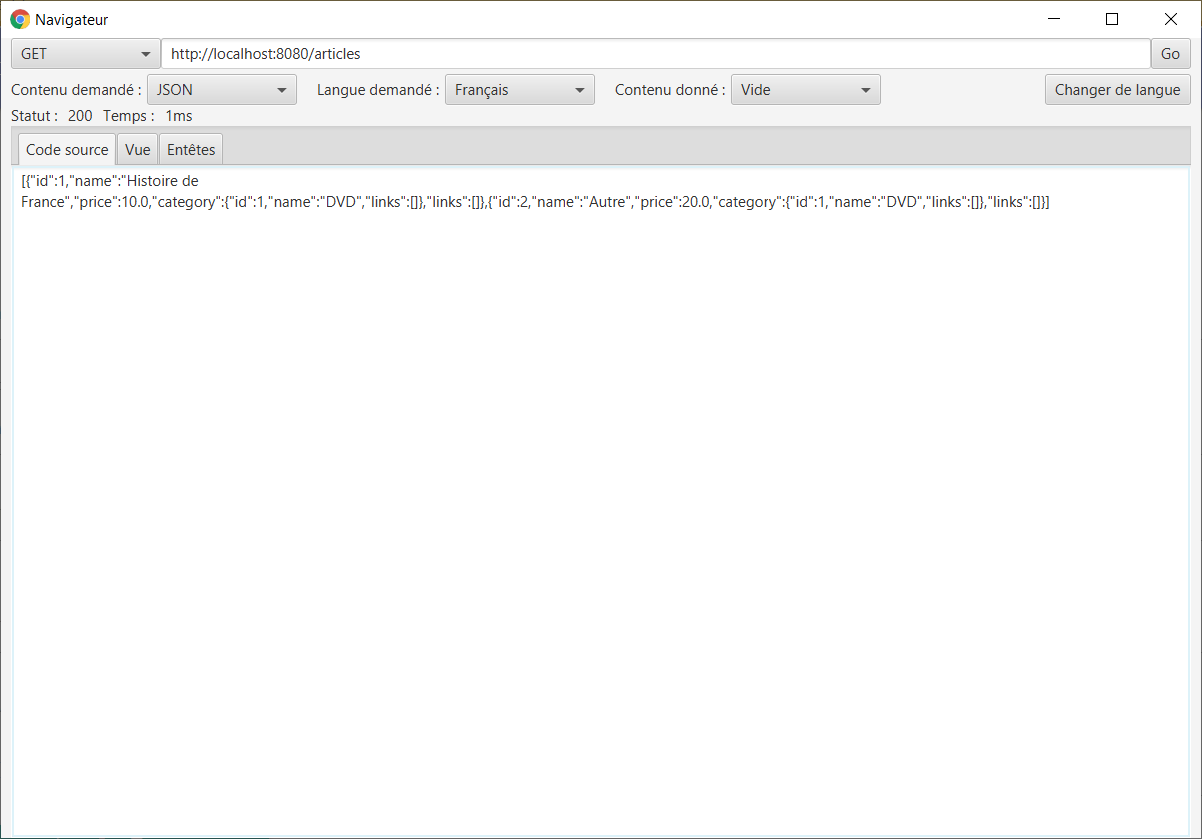Click the Langue demandé label
The height and width of the screenshot is (839, 1202).
(x=378, y=90)
